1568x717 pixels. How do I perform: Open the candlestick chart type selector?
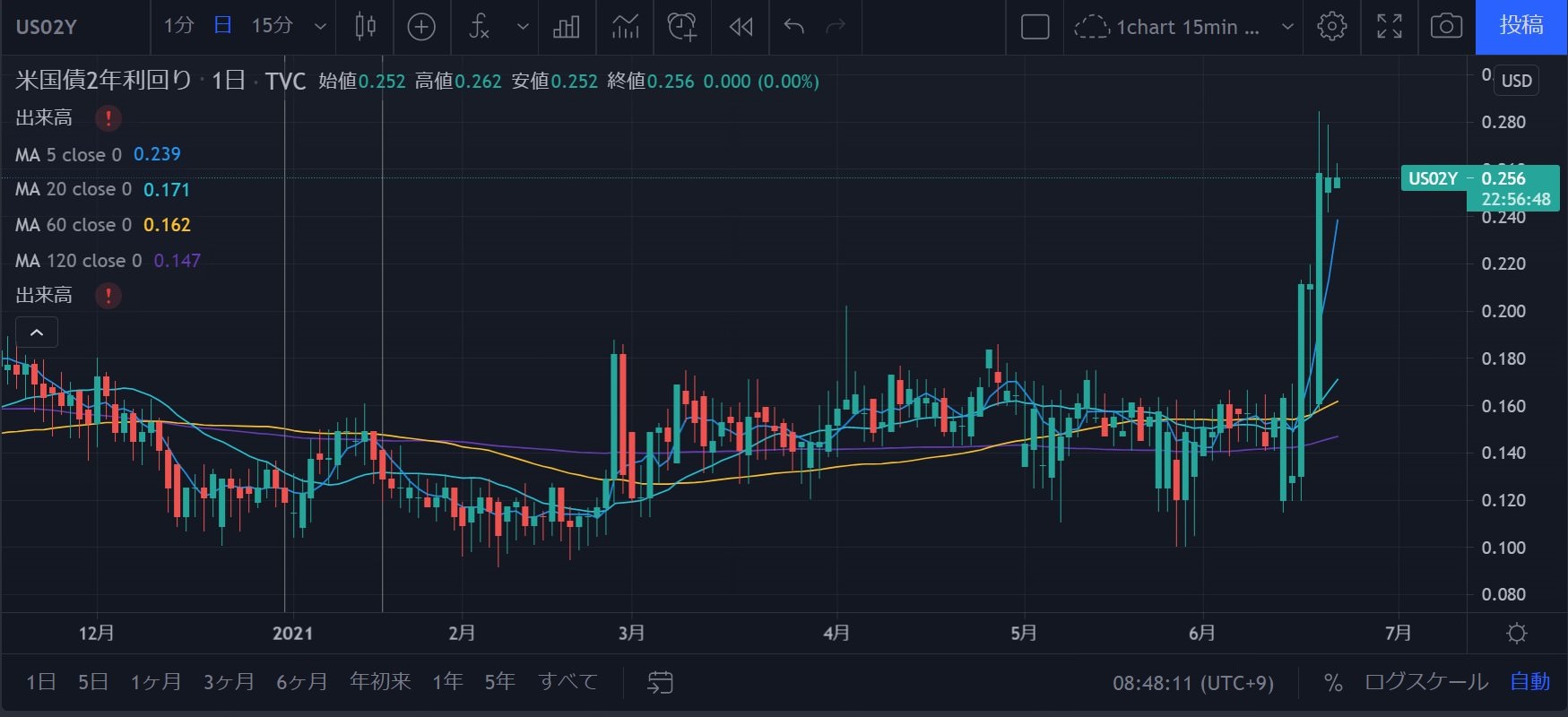365,27
